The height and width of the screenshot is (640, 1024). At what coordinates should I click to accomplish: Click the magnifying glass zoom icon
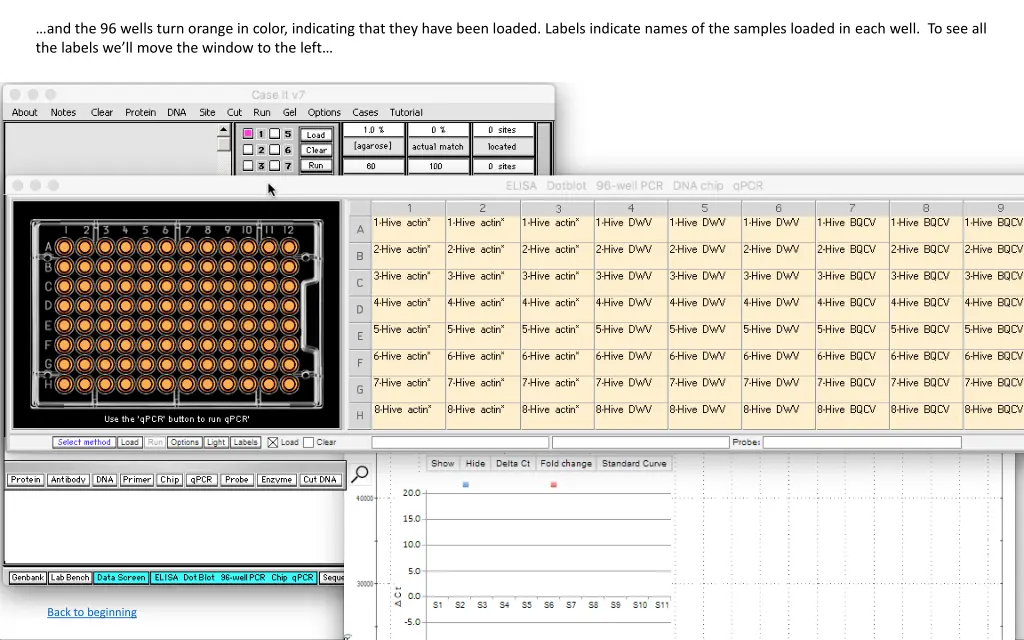point(360,474)
